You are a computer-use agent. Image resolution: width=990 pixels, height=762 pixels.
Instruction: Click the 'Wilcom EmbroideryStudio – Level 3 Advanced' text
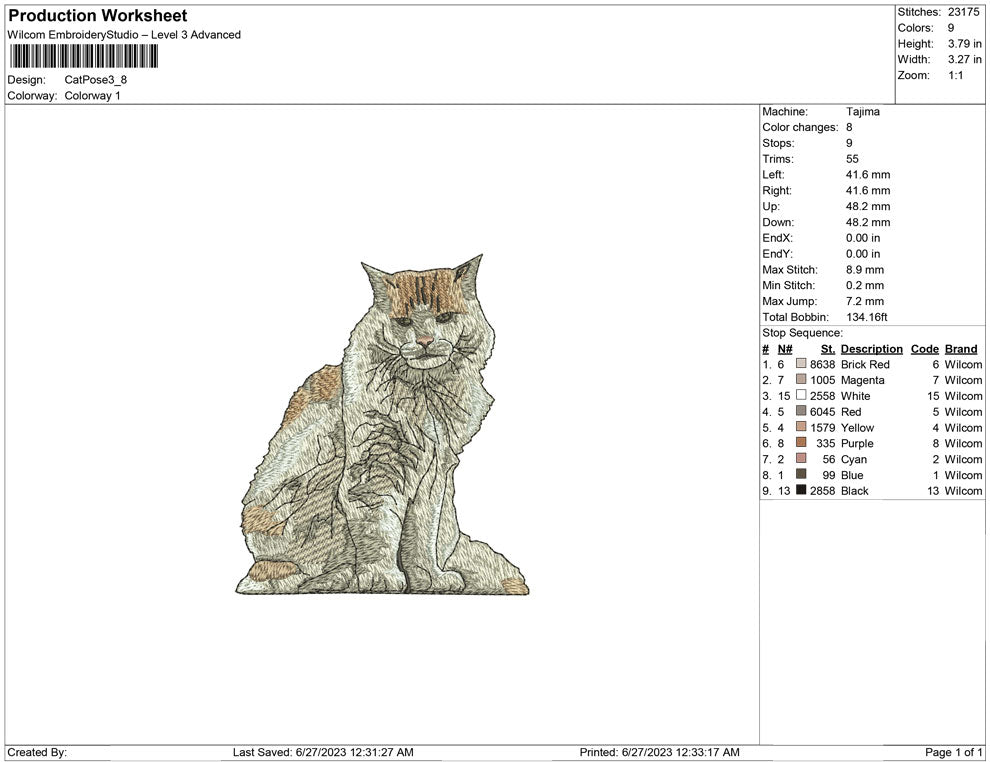pos(124,35)
